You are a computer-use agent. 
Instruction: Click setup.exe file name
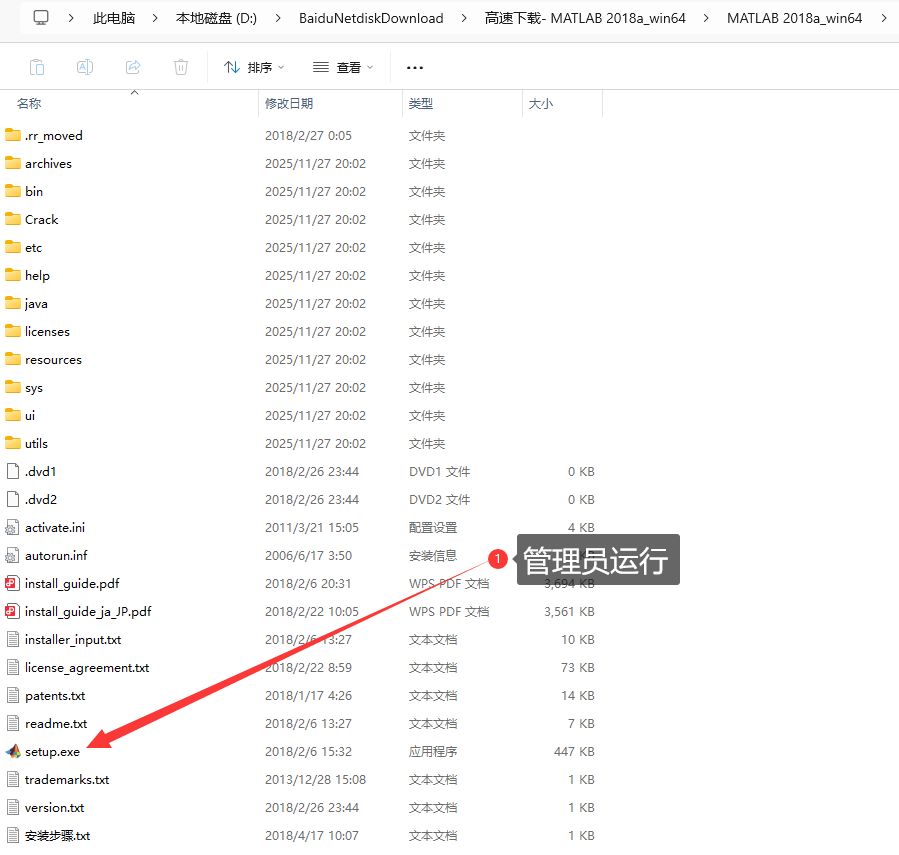click(52, 751)
